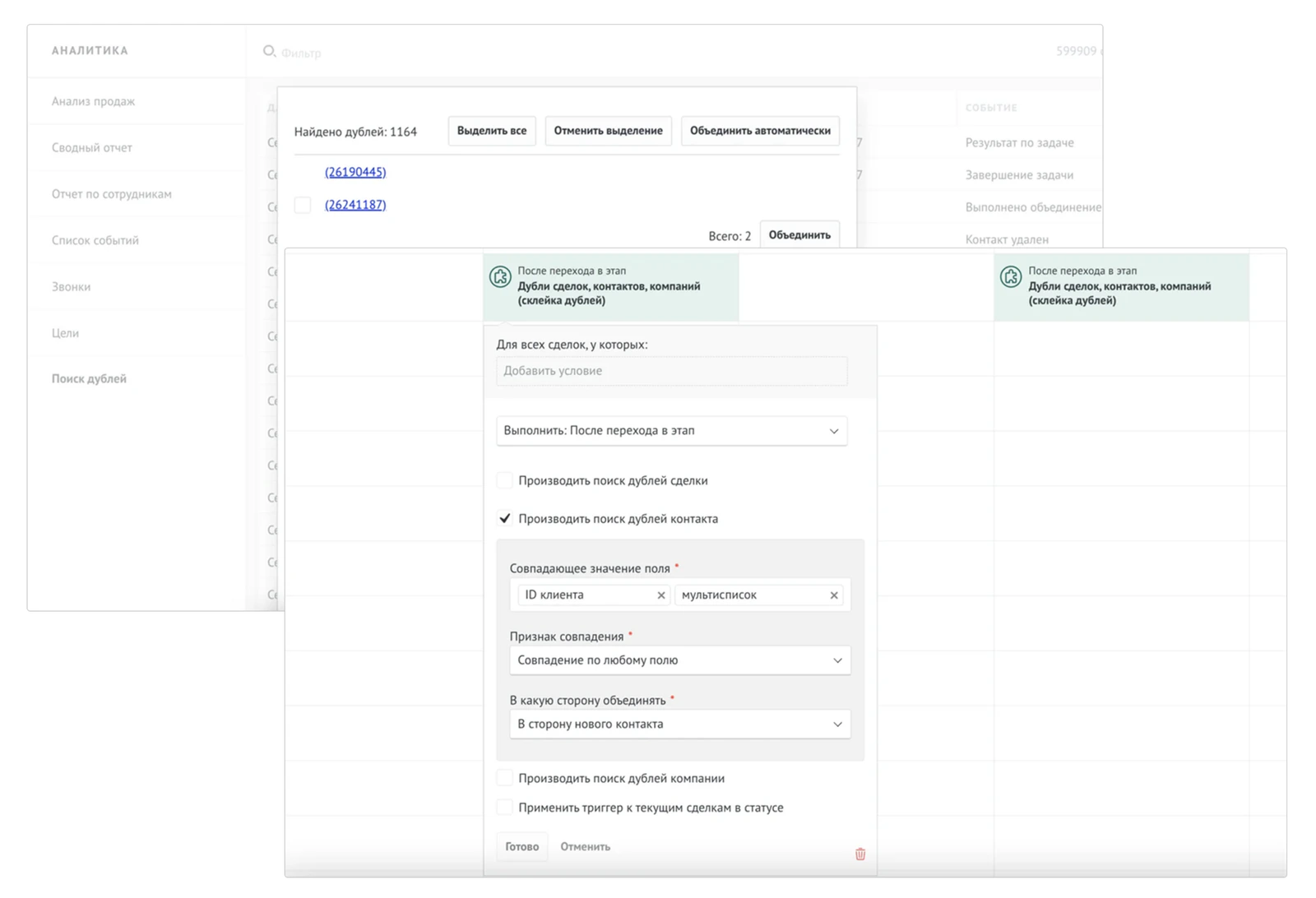This screenshot has height=898, width=1316.
Task: Open duplicate link 26241187
Action: (x=355, y=205)
